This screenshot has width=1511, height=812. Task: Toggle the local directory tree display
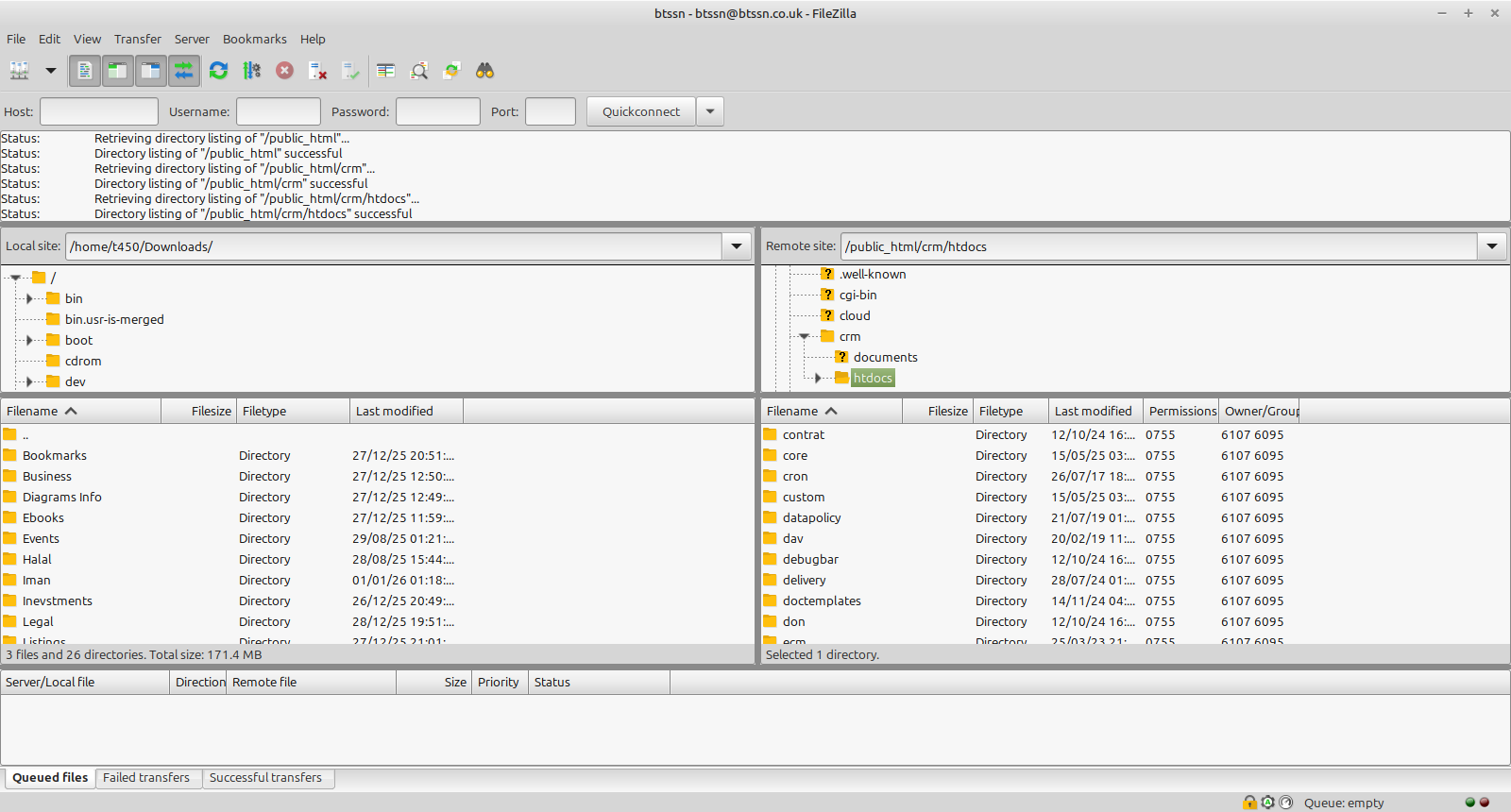click(117, 71)
